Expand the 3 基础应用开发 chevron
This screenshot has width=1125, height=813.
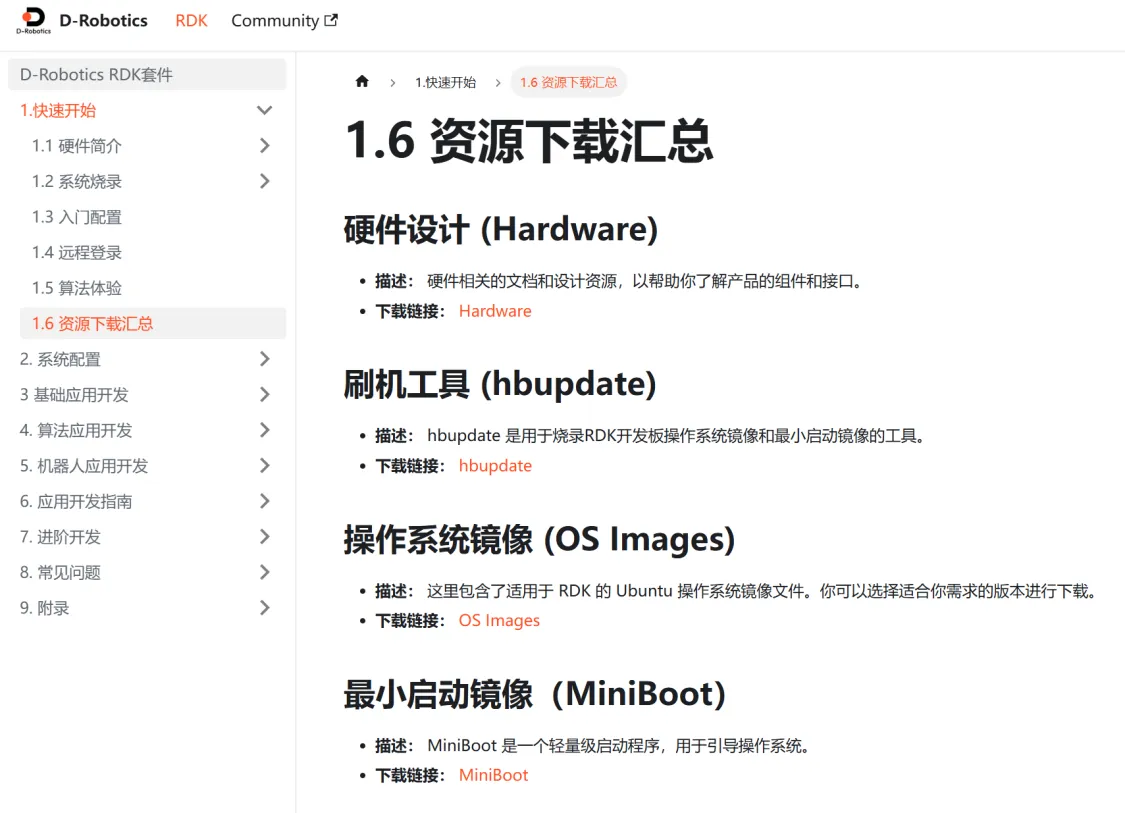click(x=265, y=395)
